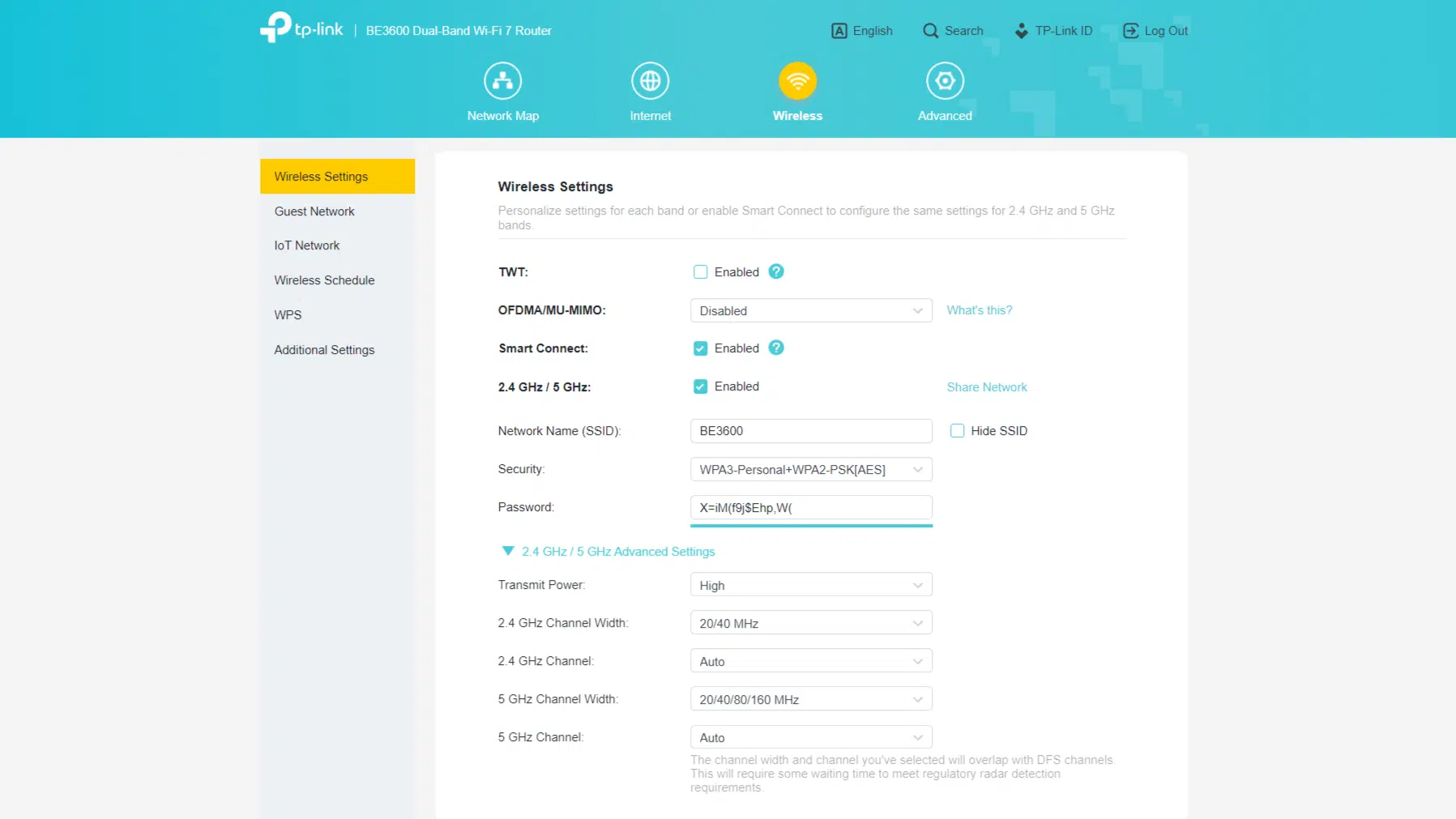Go to the Internet globe icon

650,81
